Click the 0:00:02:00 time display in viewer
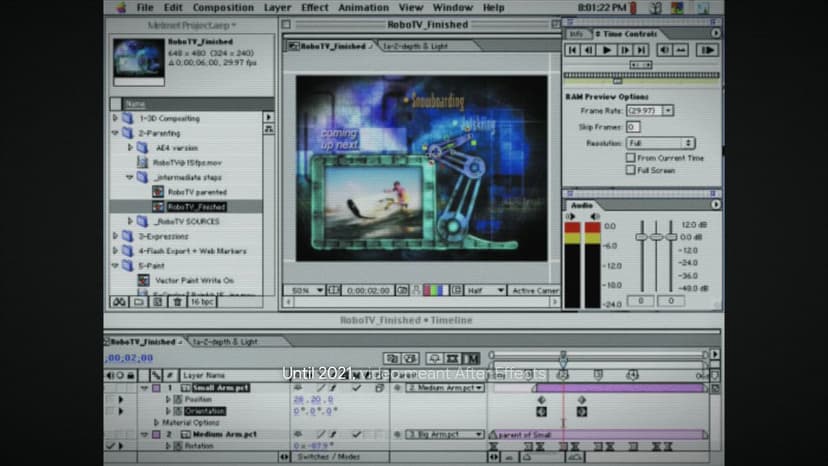The height and width of the screenshot is (466, 828). click(x=368, y=290)
